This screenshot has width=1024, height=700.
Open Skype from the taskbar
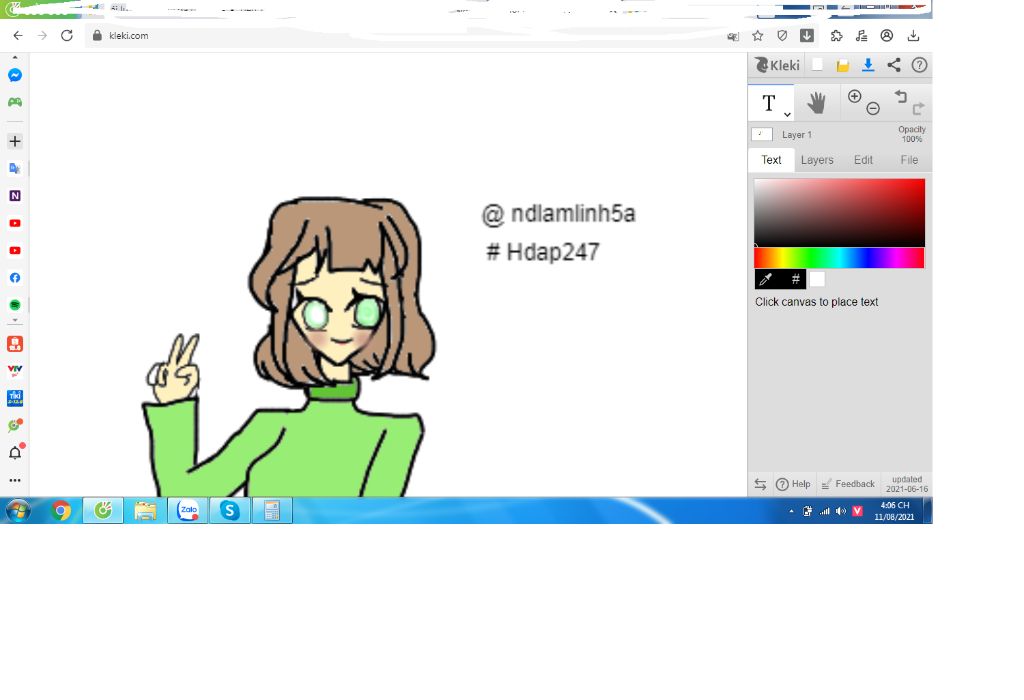[230, 511]
